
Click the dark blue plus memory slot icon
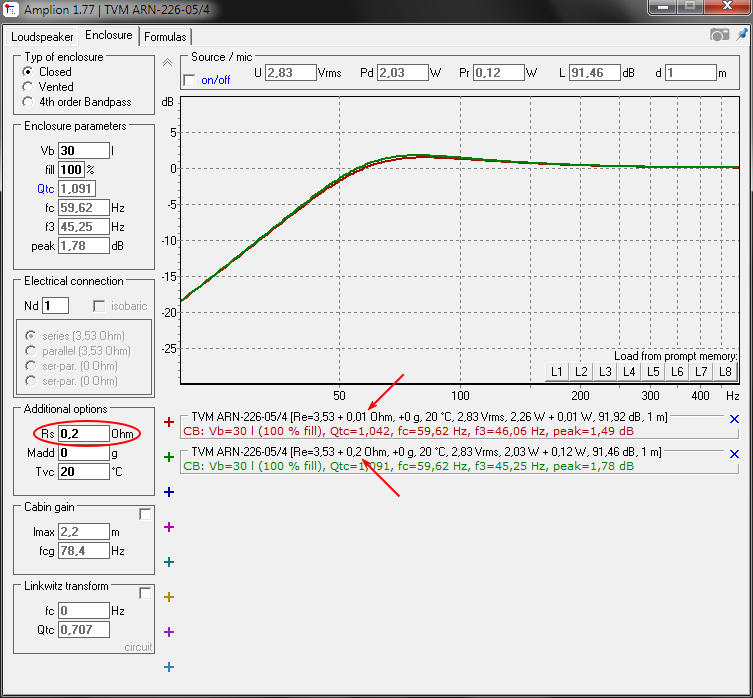(x=169, y=492)
